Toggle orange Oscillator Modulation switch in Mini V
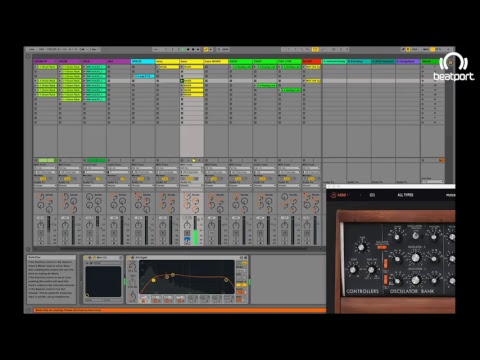This screenshot has width=480, height=360. (382, 247)
